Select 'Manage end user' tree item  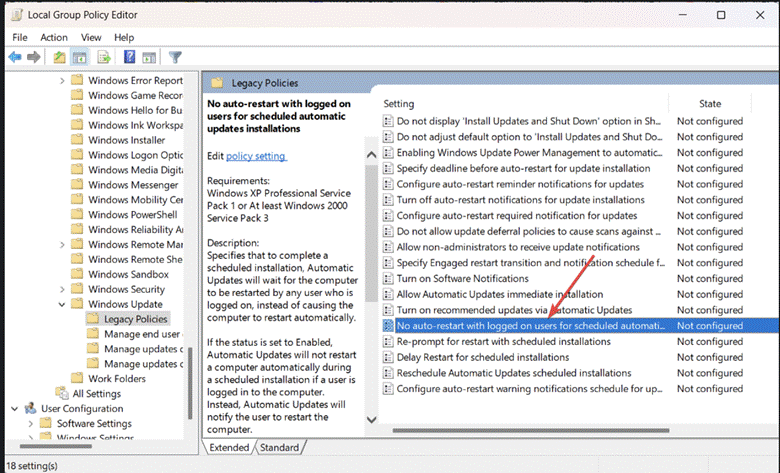[x=143, y=334]
